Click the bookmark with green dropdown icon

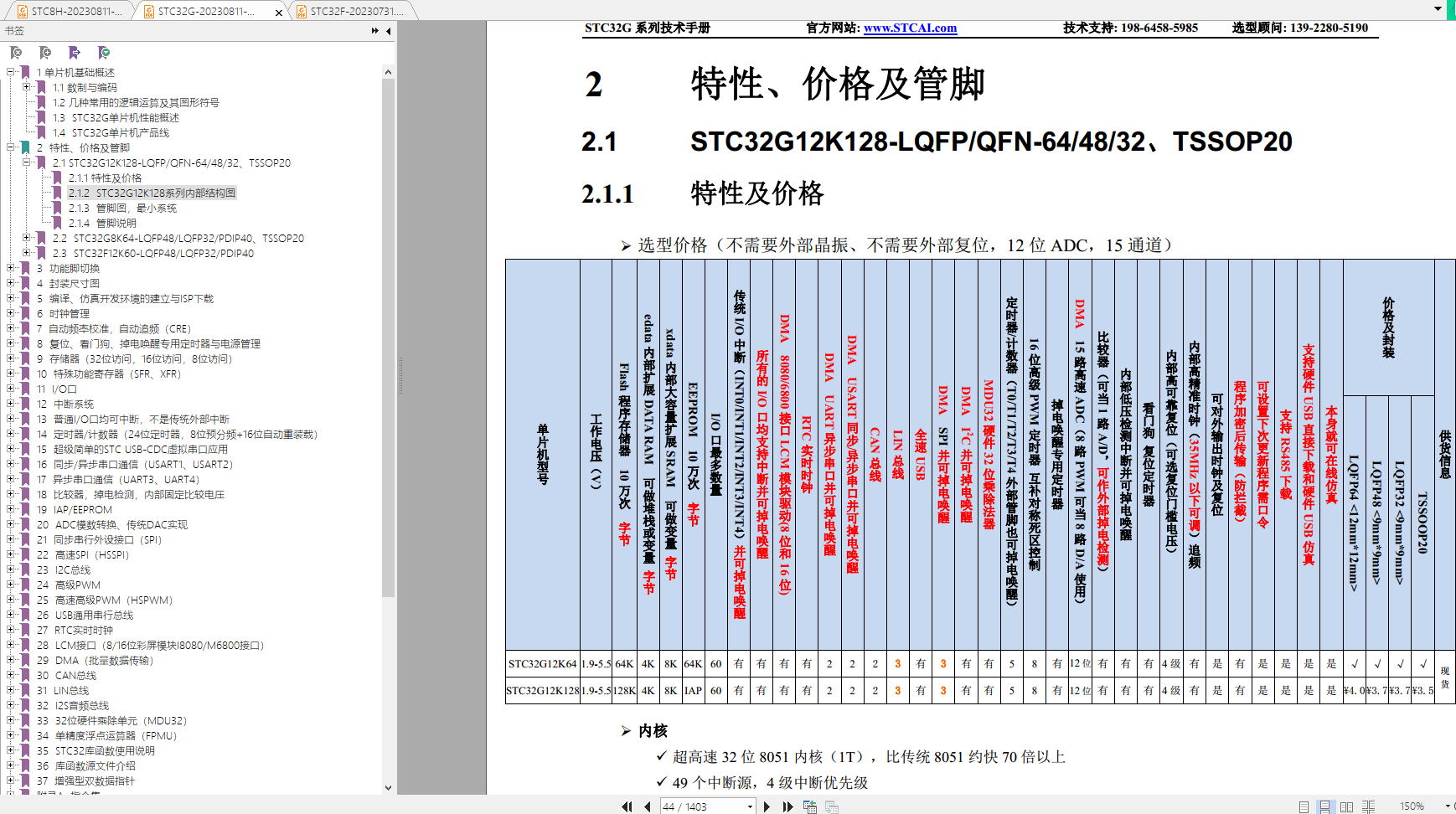(104, 53)
